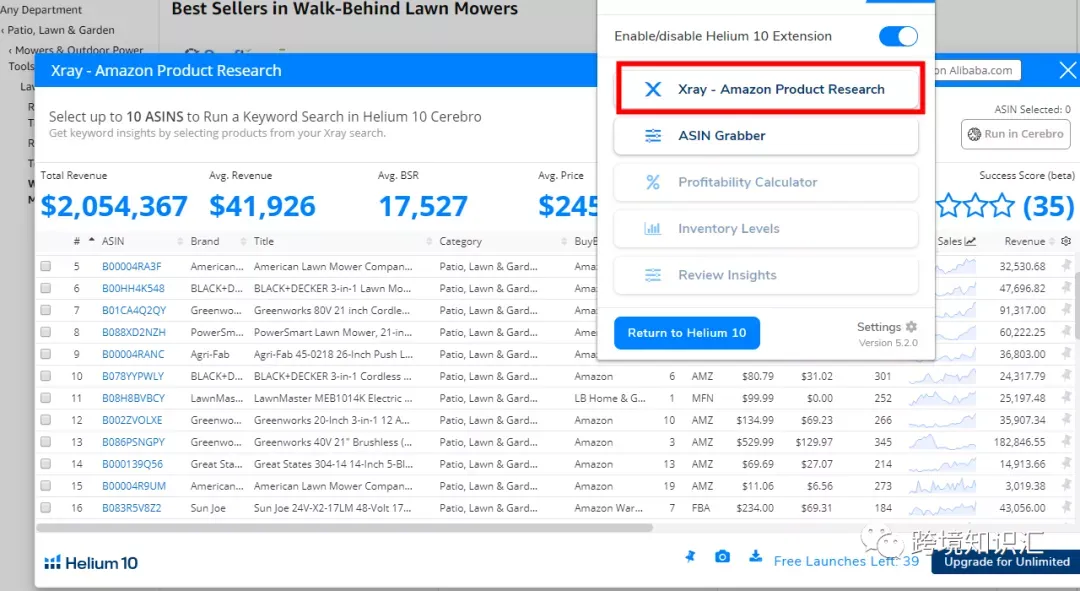Image resolution: width=1080 pixels, height=591 pixels.
Task: Sort by Category column header
Action: pos(460,241)
